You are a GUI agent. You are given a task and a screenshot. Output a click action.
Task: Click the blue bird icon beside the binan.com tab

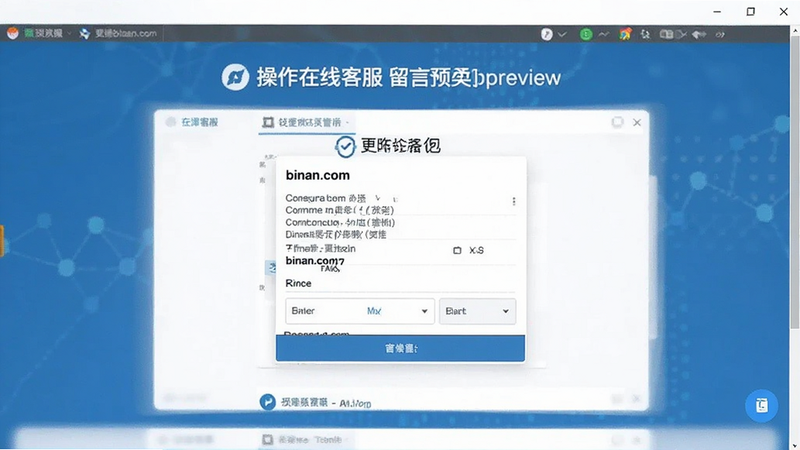pyautogui.click(x=85, y=34)
